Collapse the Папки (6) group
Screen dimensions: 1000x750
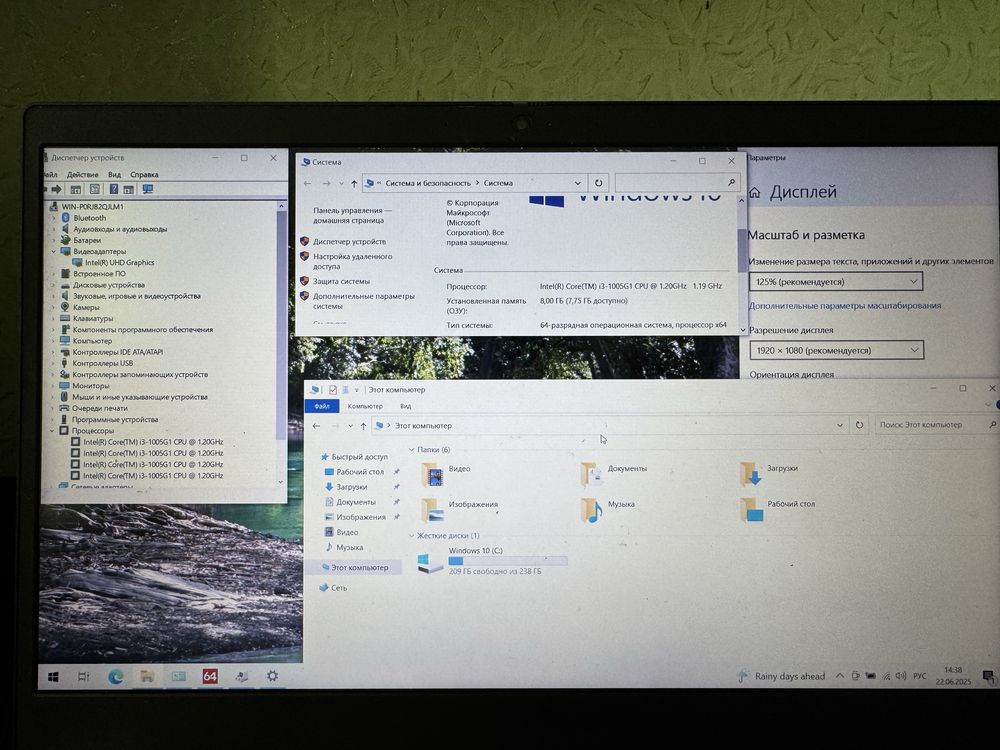tap(412, 450)
